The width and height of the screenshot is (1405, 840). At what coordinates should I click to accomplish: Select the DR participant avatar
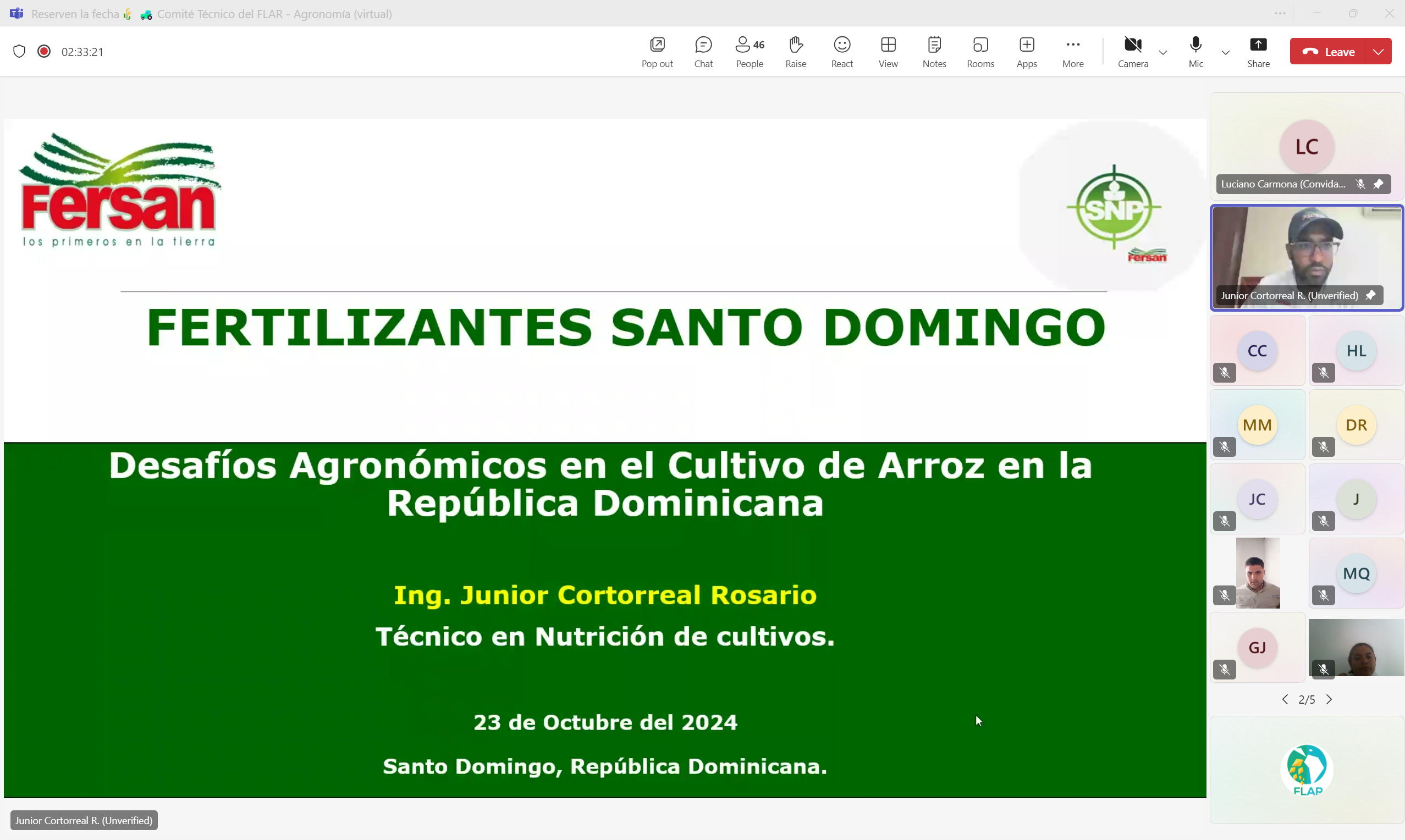tap(1356, 425)
